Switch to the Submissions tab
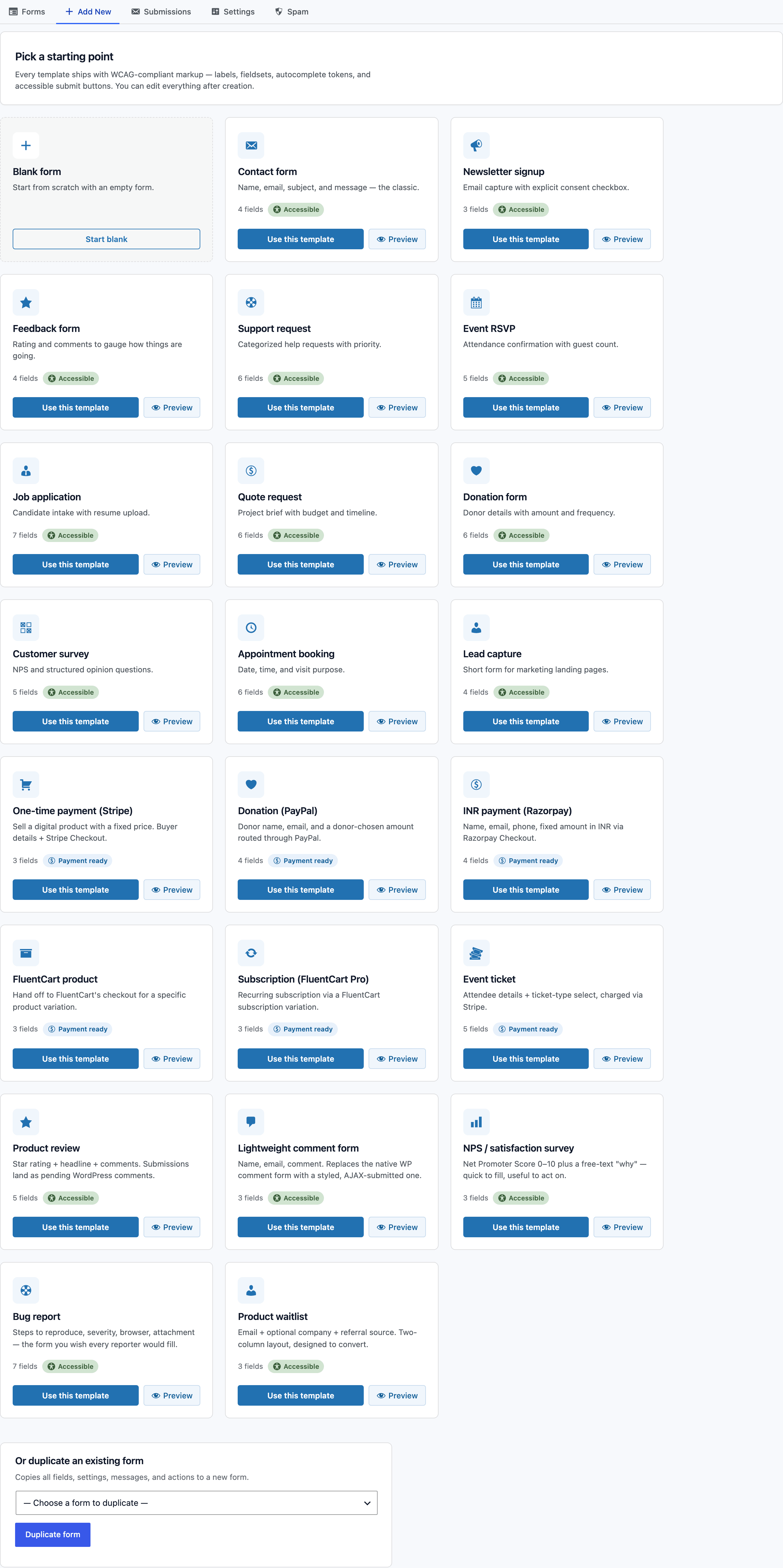Image resolution: width=783 pixels, height=1568 pixels. click(x=161, y=11)
